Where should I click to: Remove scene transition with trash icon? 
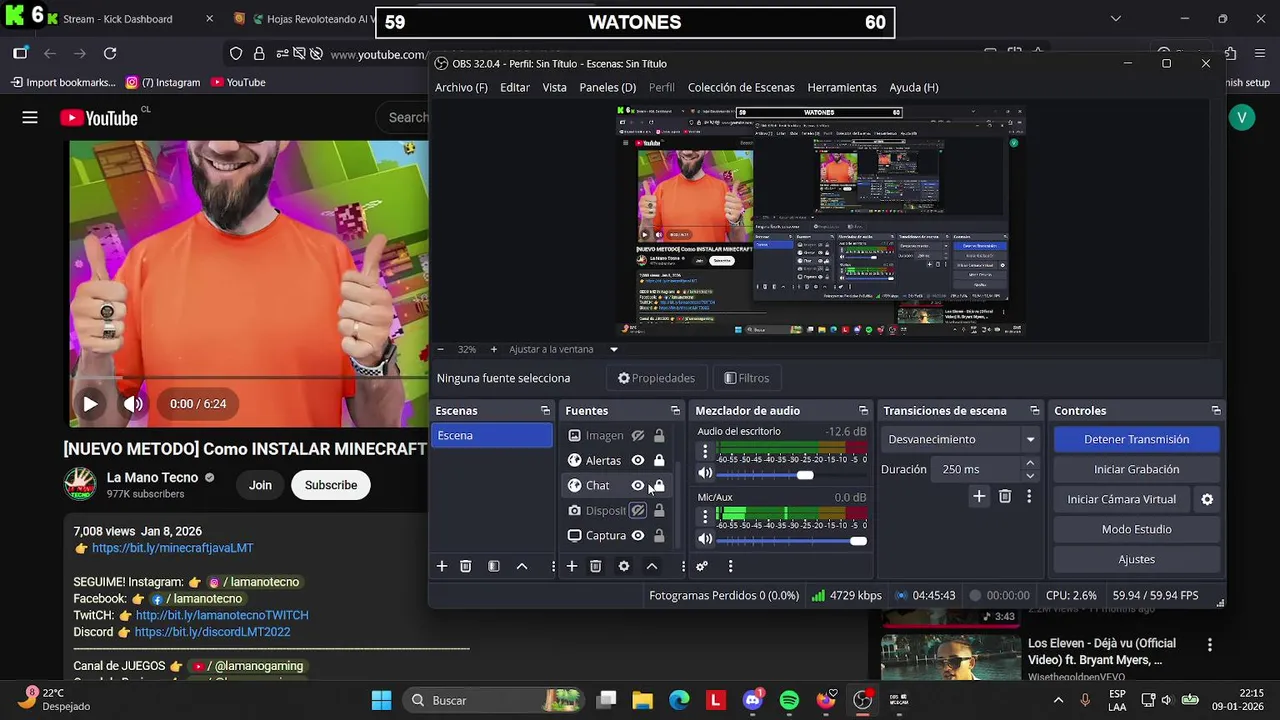1005,496
